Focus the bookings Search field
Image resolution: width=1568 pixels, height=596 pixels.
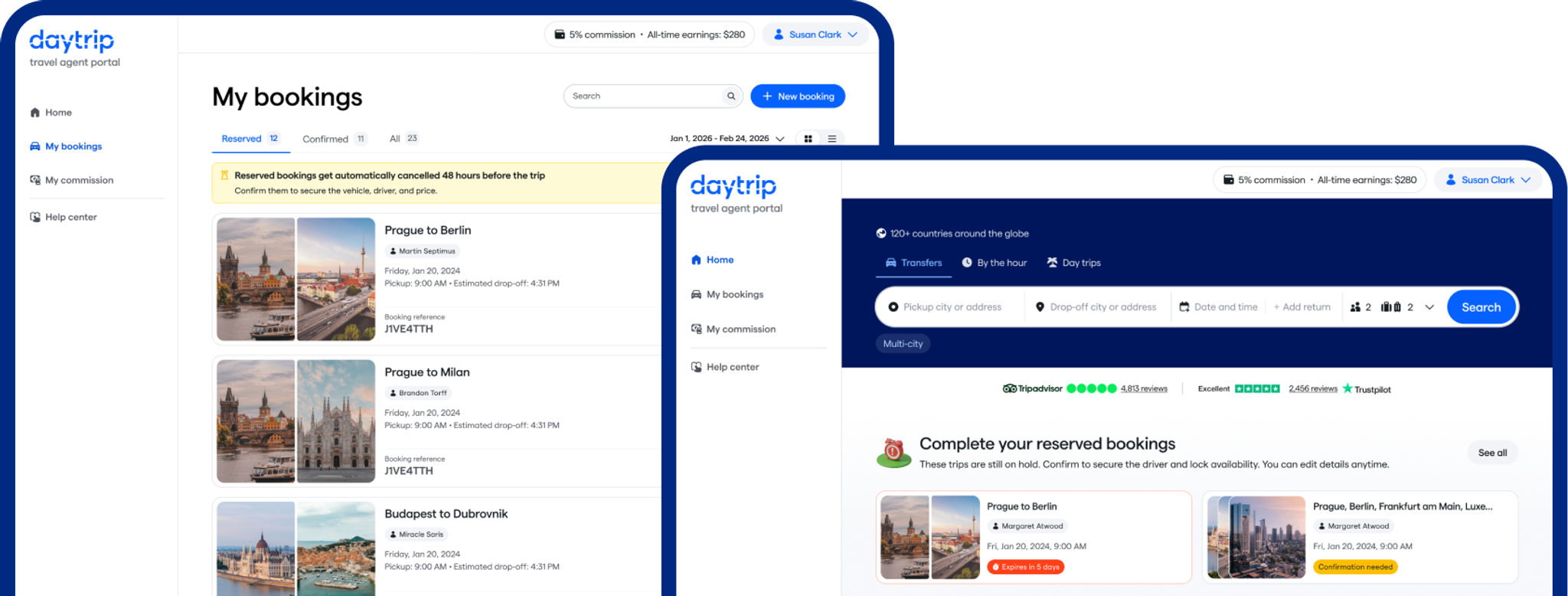pos(653,97)
